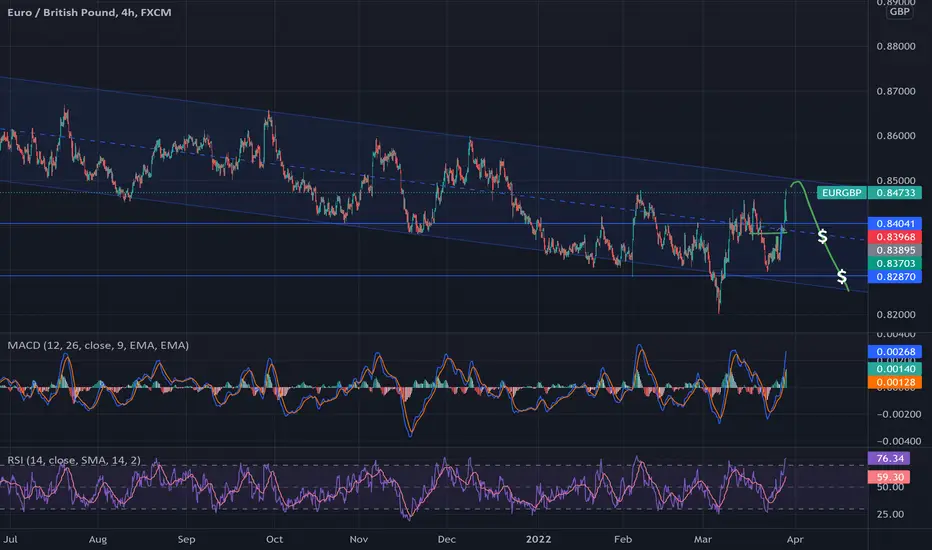Viewport: 932px width, 550px height.
Task: Click the Sep label on time axis
Action: pyautogui.click(x=186, y=539)
